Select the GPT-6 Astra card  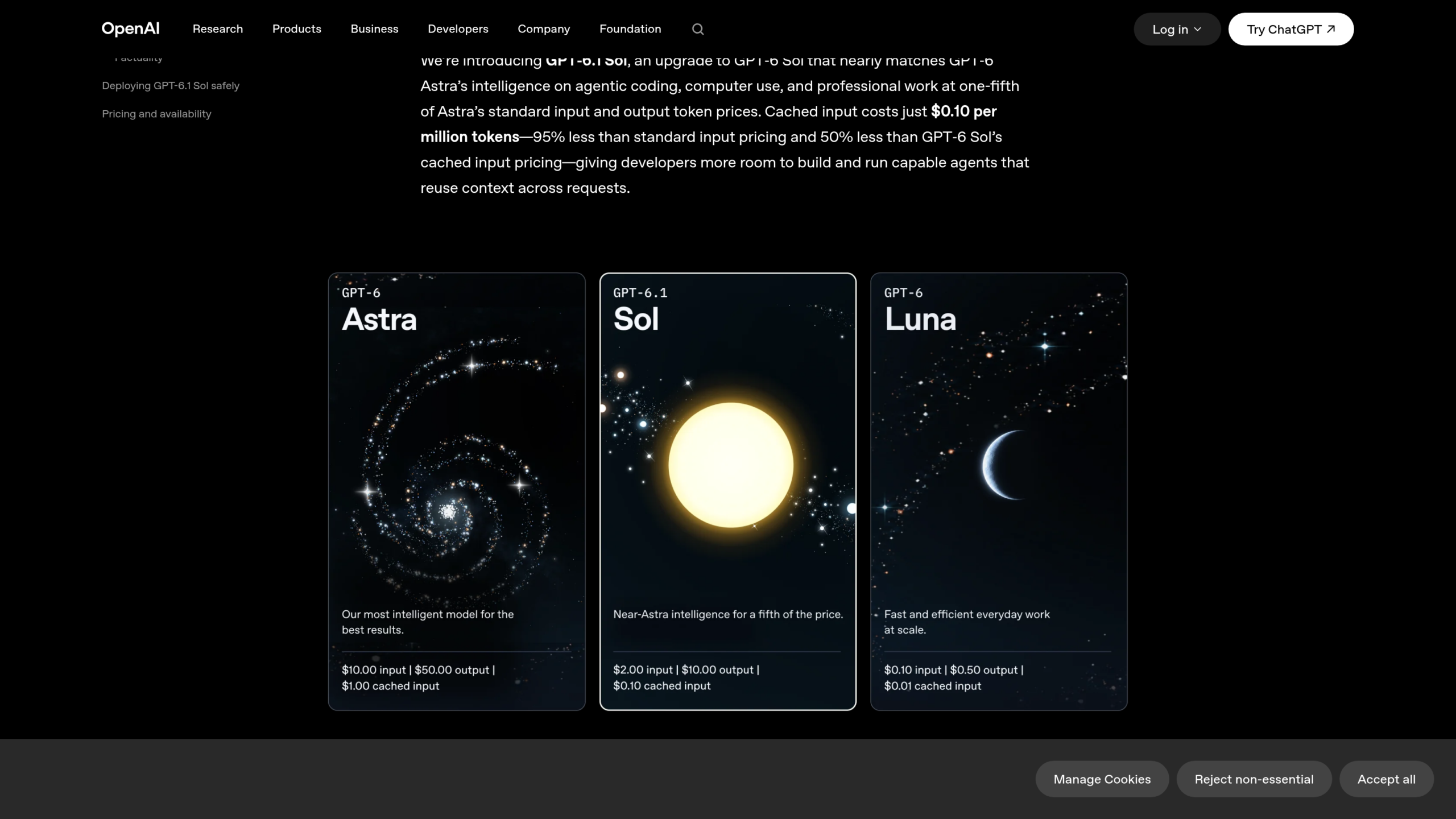[x=457, y=491]
